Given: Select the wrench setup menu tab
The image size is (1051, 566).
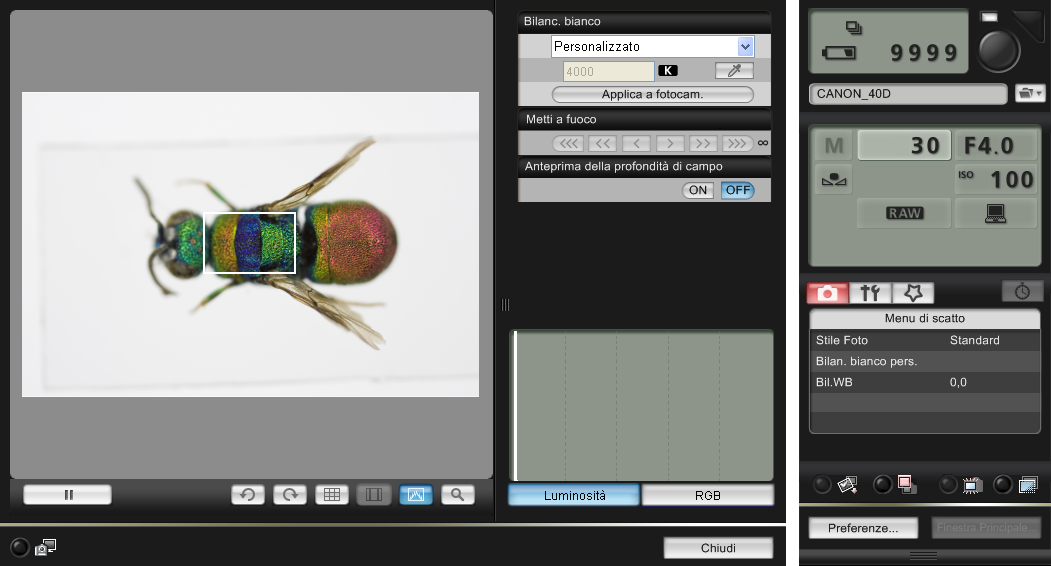Looking at the screenshot, I should pyautogui.click(x=870, y=292).
